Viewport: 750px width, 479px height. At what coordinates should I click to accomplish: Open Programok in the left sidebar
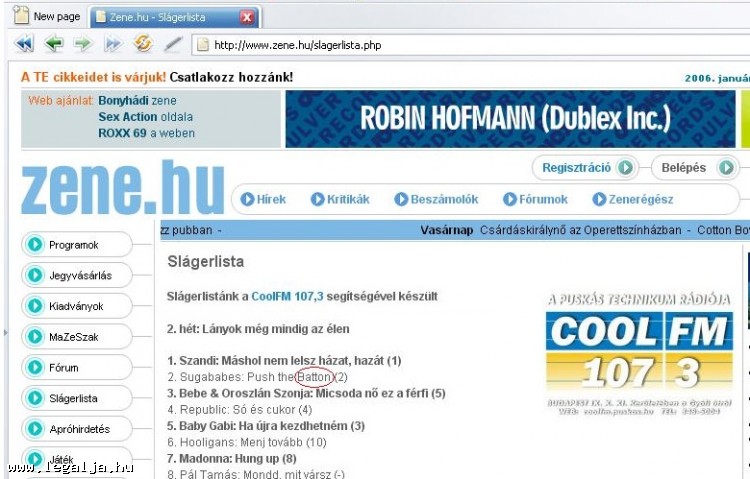(75, 245)
